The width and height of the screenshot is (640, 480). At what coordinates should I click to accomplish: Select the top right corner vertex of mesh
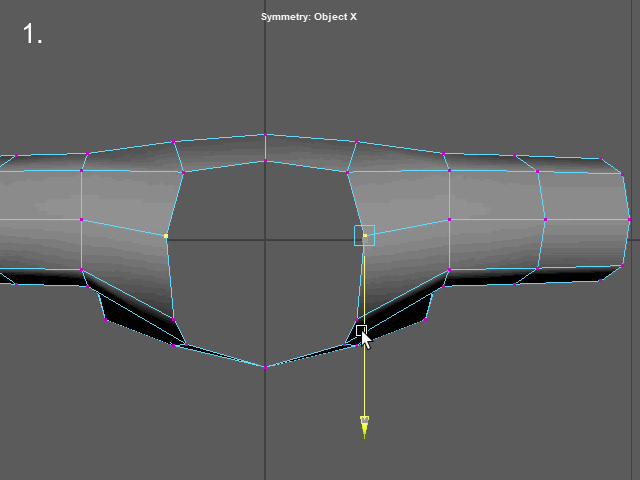coord(603,159)
